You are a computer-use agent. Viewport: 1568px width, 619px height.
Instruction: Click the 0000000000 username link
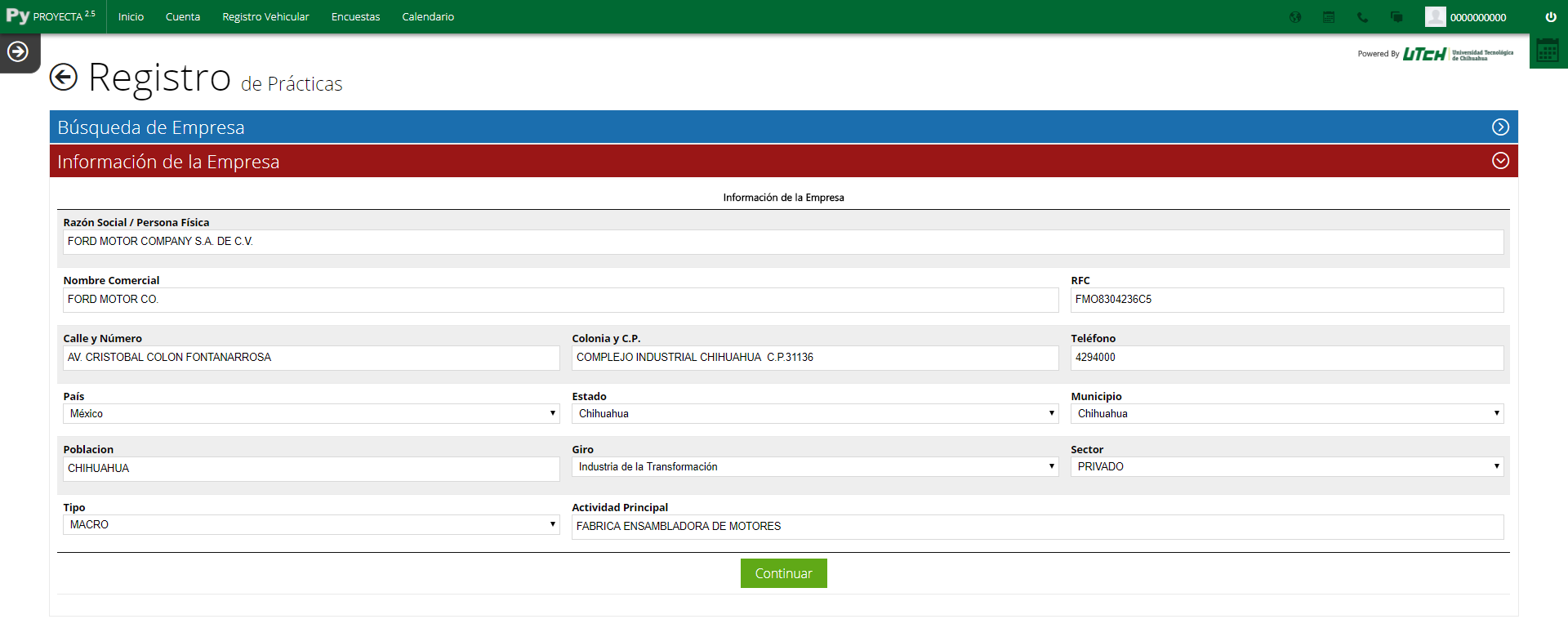[x=1478, y=17]
